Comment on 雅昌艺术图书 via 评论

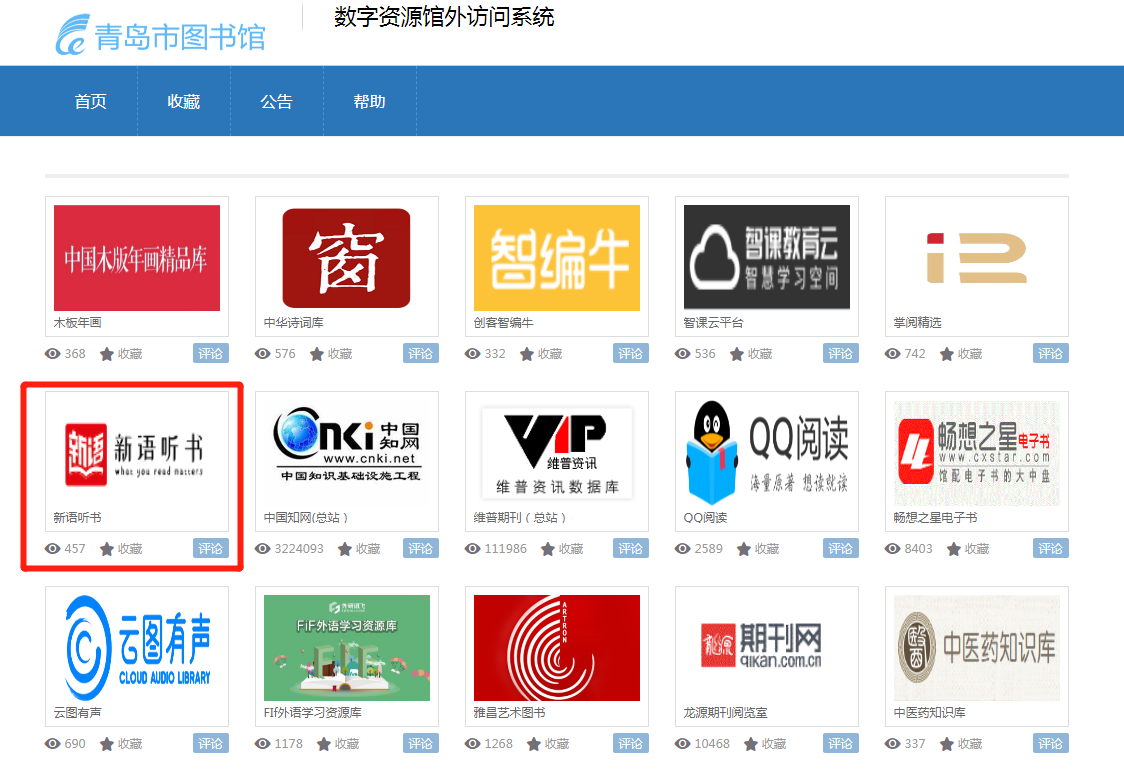click(x=631, y=743)
